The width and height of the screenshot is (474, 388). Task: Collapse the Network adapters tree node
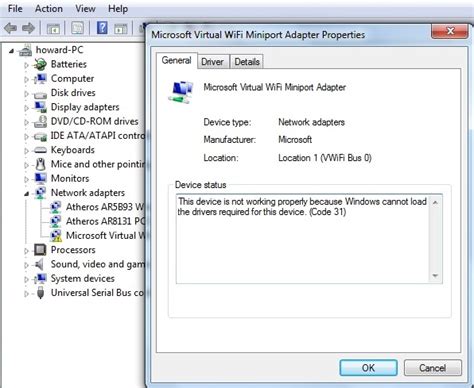[x=26, y=194]
